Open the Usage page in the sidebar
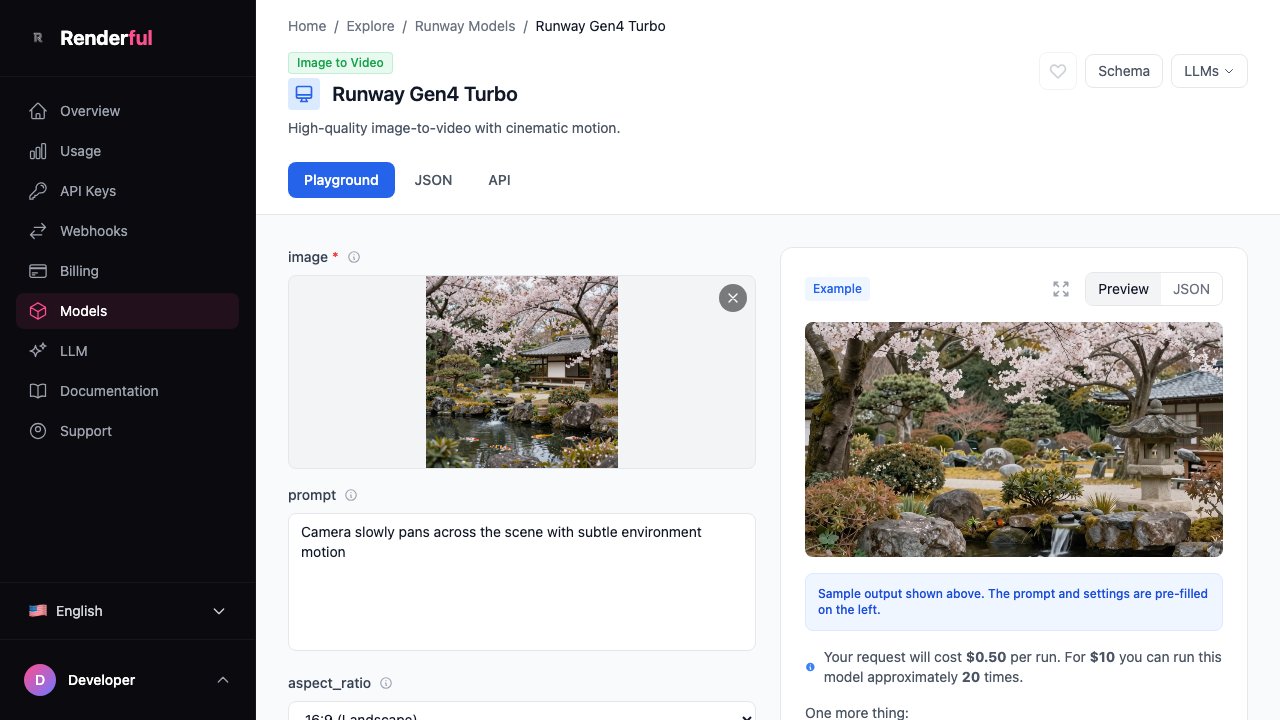1280x720 pixels. [x=80, y=151]
